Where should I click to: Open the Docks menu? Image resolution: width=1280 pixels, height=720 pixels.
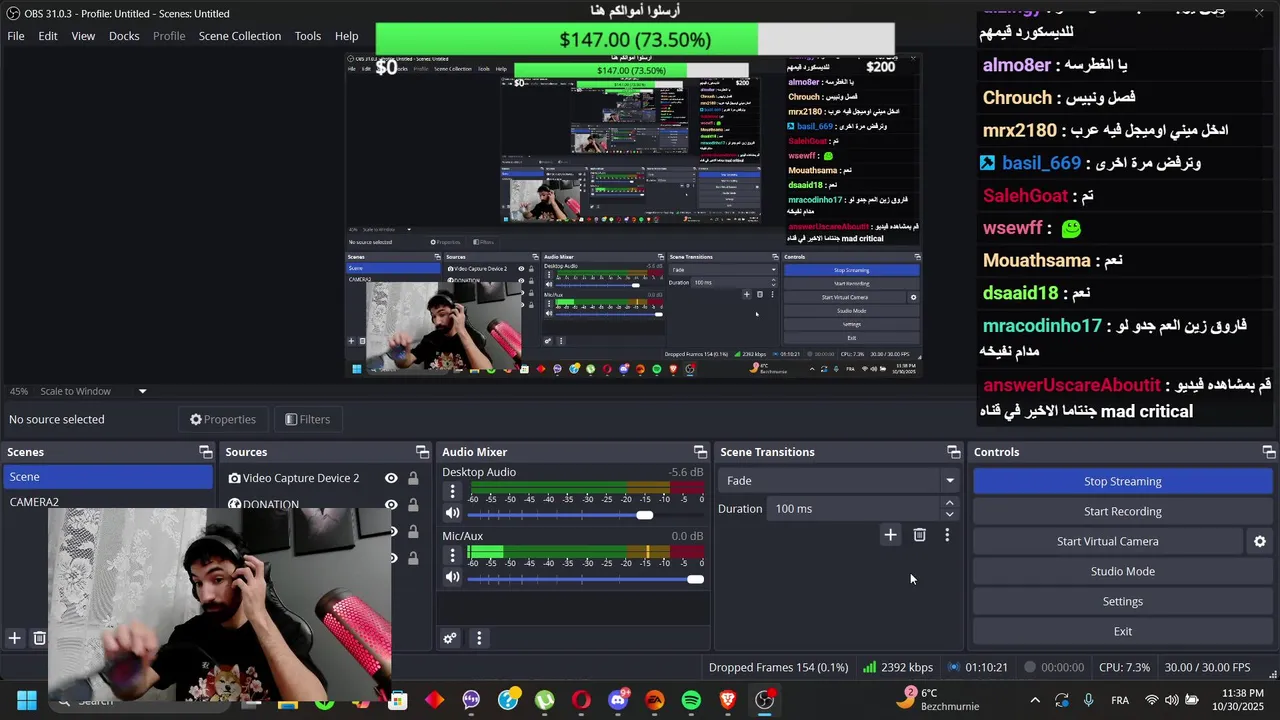click(124, 36)
